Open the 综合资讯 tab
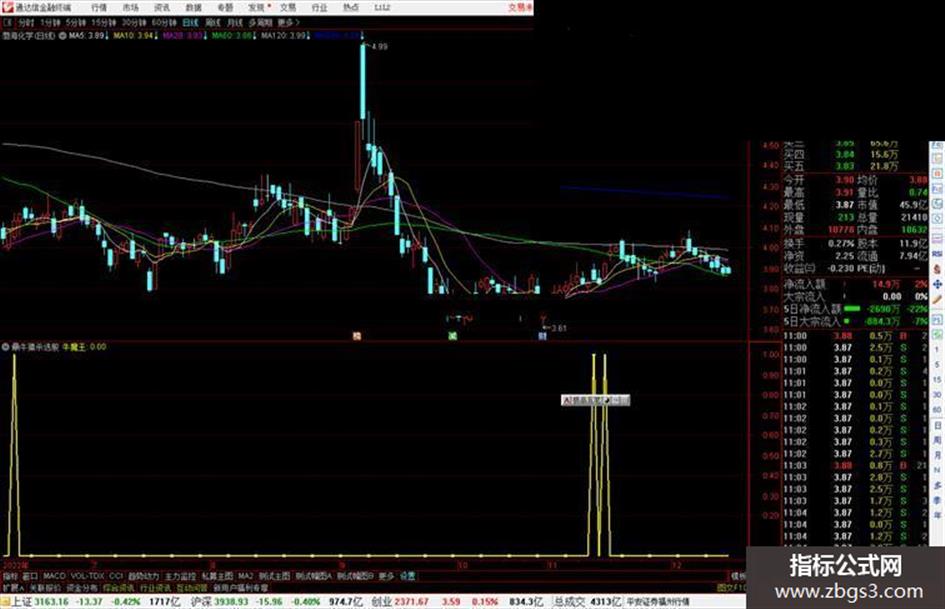The height and width of the screenshot is (609, 945). [x=118, y=588]
